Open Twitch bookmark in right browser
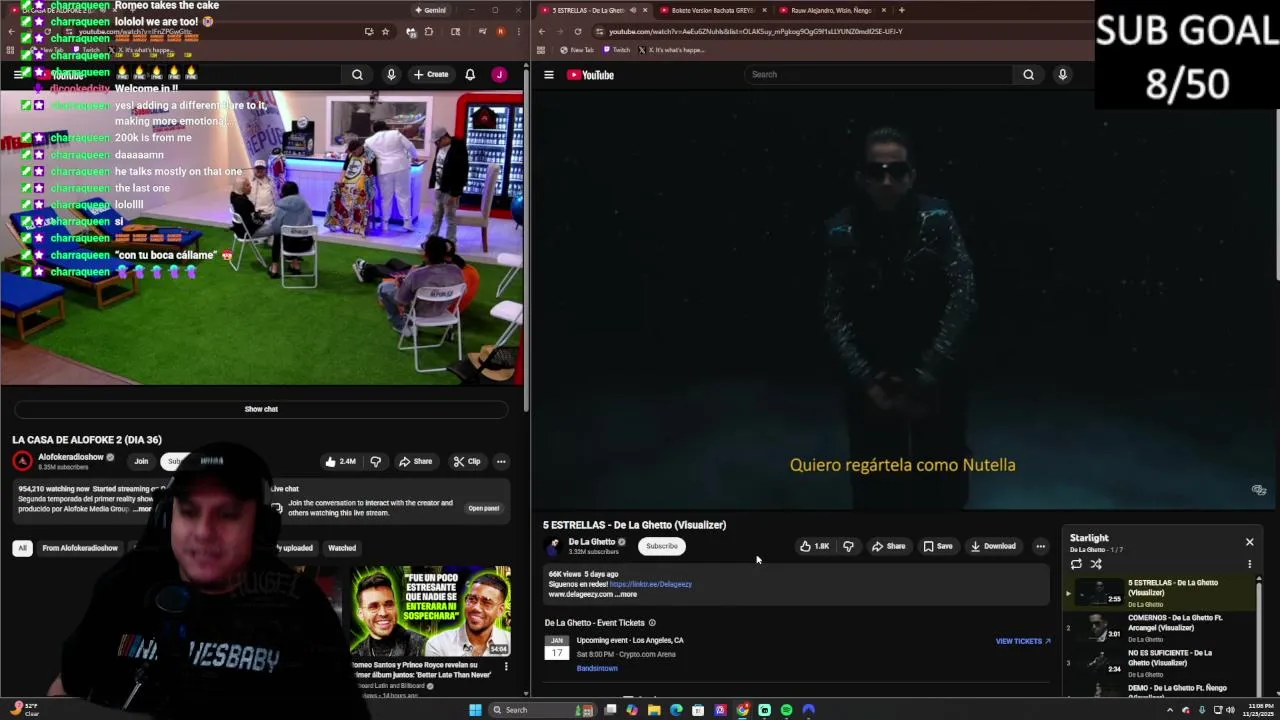1280x720 pixels. coord(617,50)
